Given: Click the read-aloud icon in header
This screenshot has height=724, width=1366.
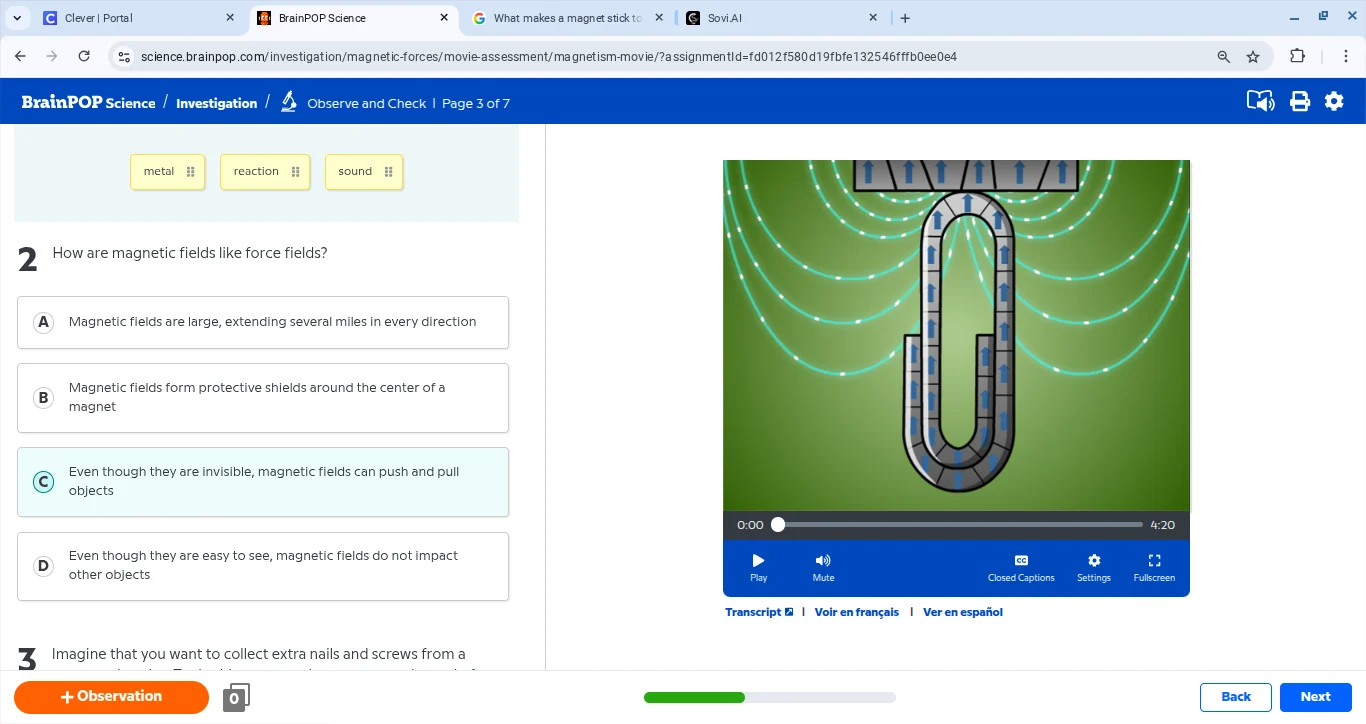Looking at the screenshot, I should pos(1260,101).
